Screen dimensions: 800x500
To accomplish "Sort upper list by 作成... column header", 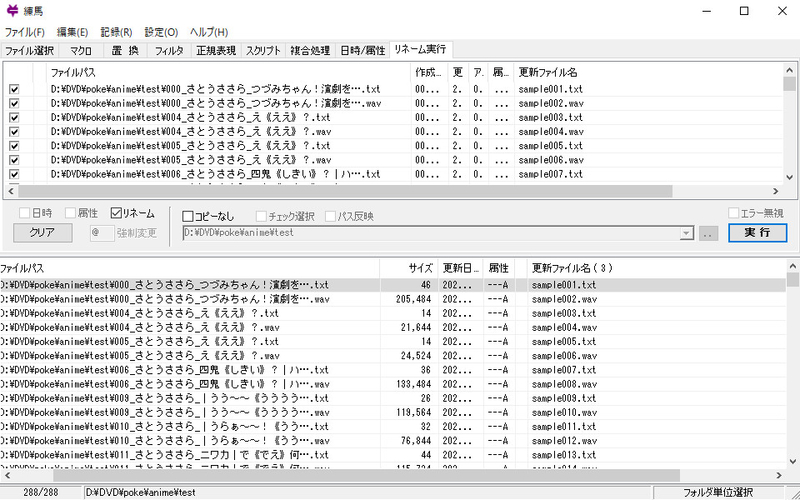I will tap(430, 73).
